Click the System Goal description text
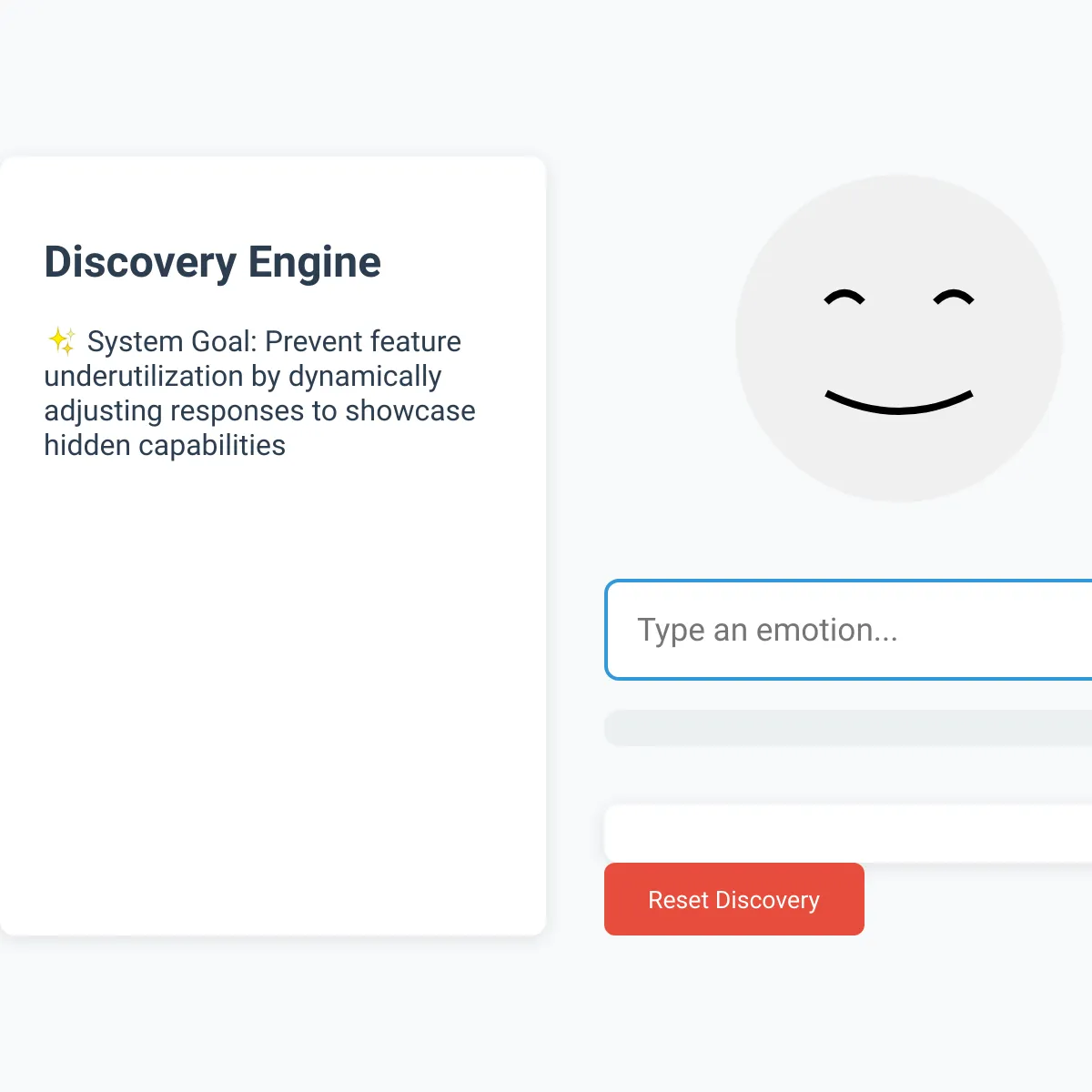 (x=259, y=393)
